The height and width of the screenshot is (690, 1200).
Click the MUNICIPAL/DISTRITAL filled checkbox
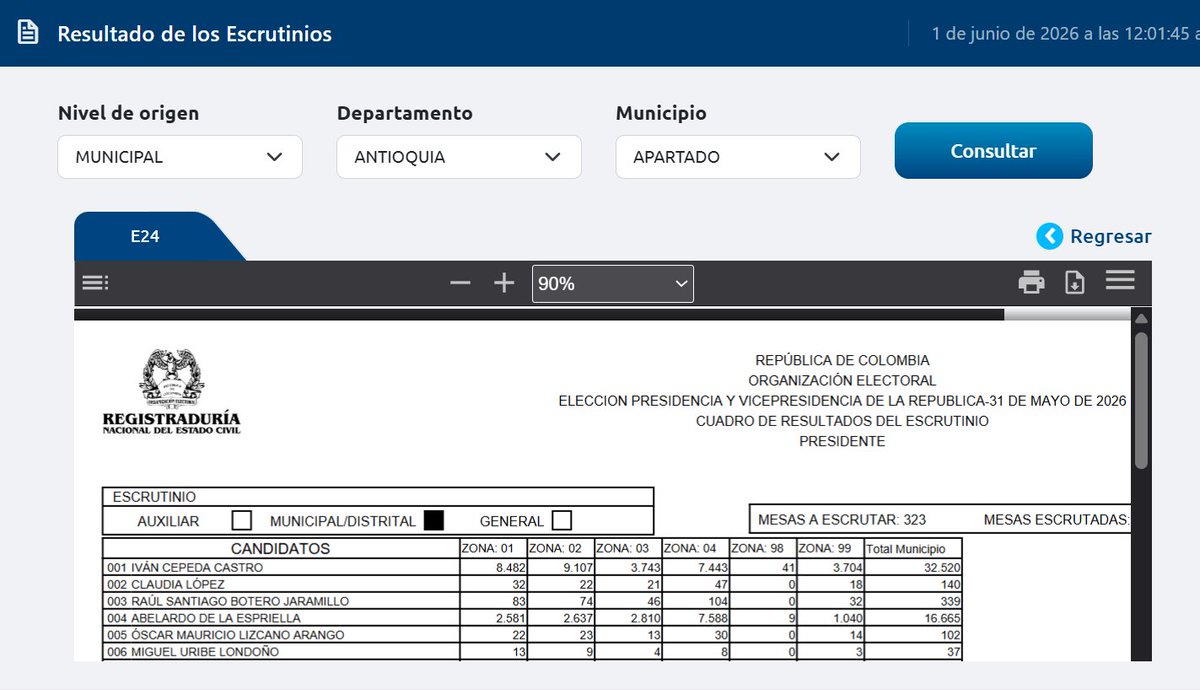pyautogui.click(x=433, y=520)
